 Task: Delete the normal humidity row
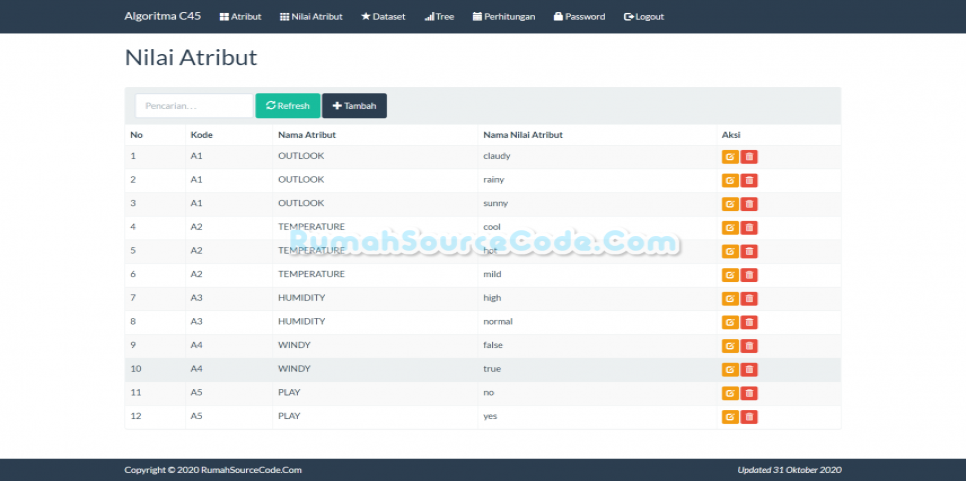(x=749, y=322)
